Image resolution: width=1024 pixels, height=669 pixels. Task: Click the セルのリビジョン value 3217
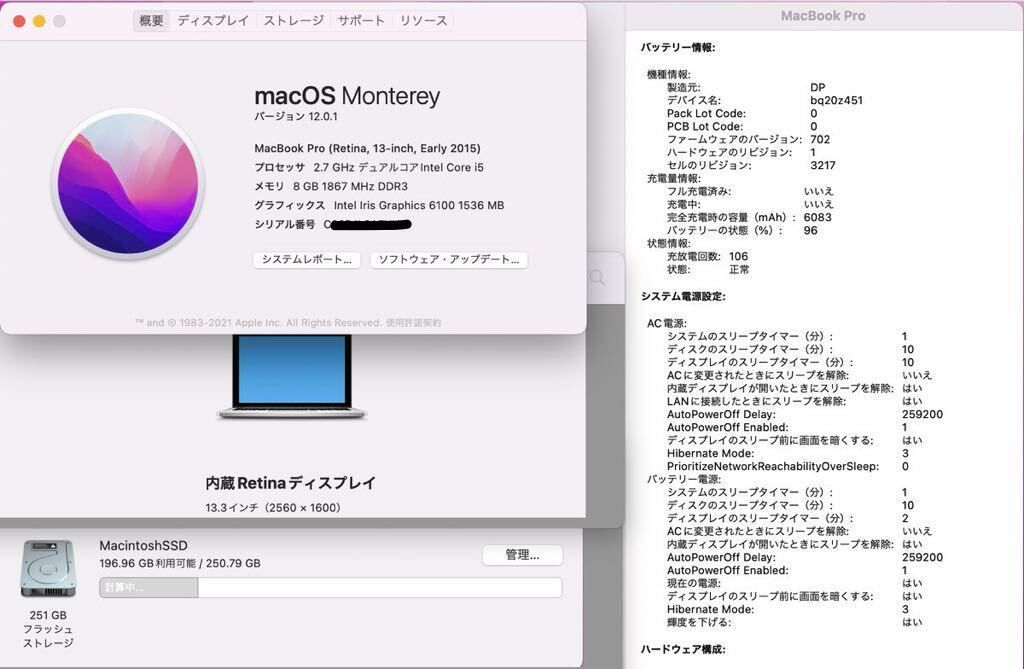click(822, 165)
